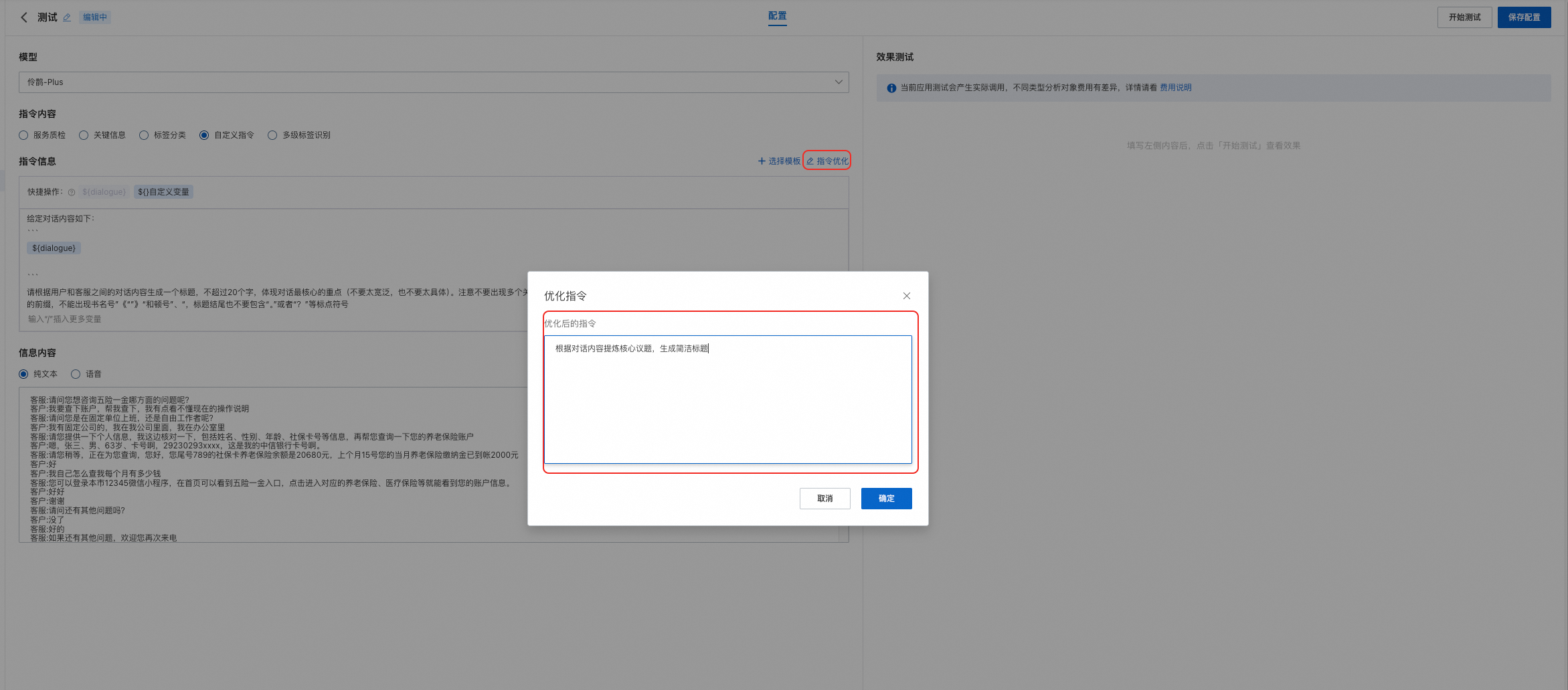Switch to the 配置 tab
Viewport: 1568px width, 690px height.
click(x=778, y=16)
